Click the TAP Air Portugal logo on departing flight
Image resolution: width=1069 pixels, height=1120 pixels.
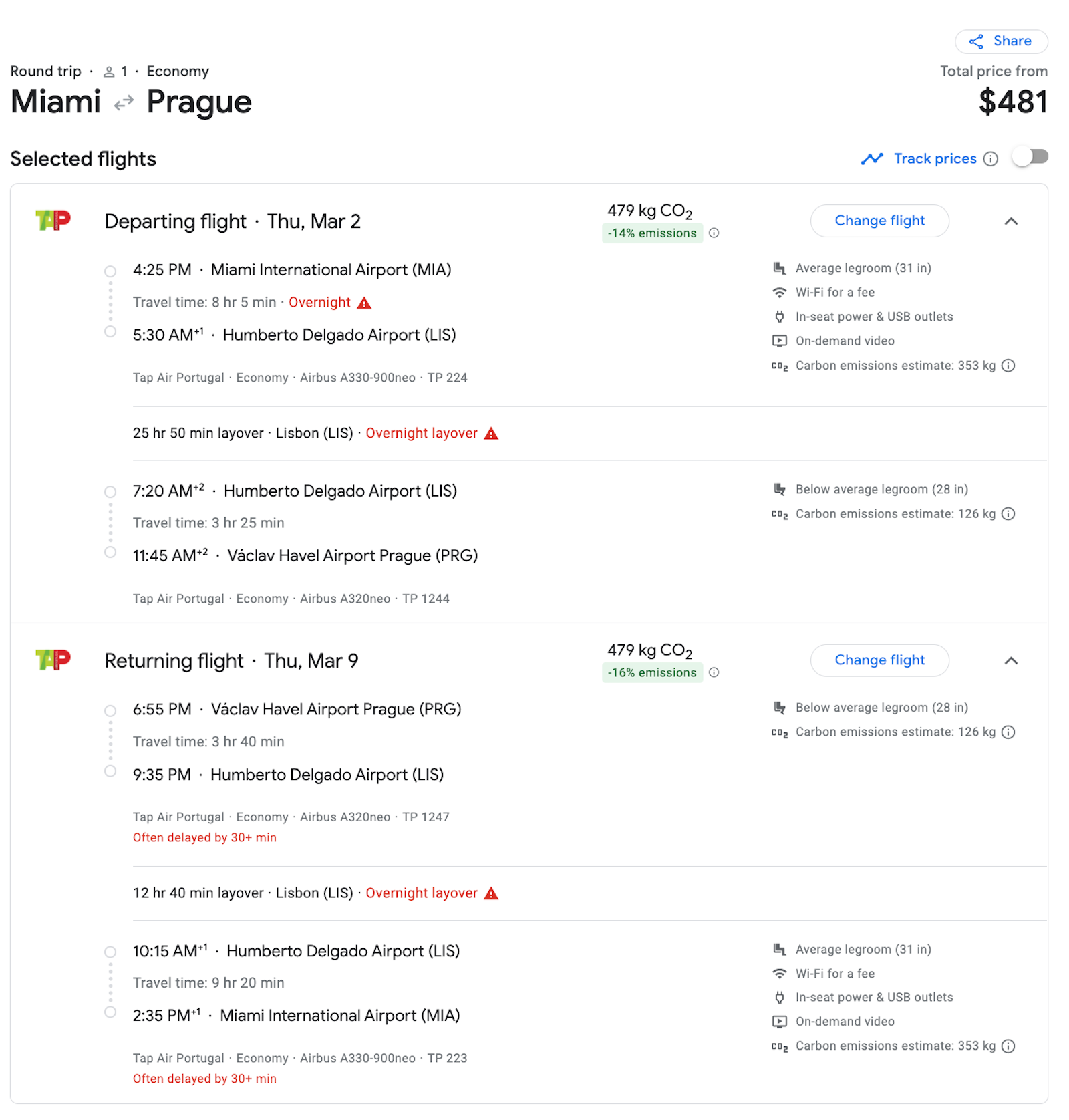click(53, 221)
